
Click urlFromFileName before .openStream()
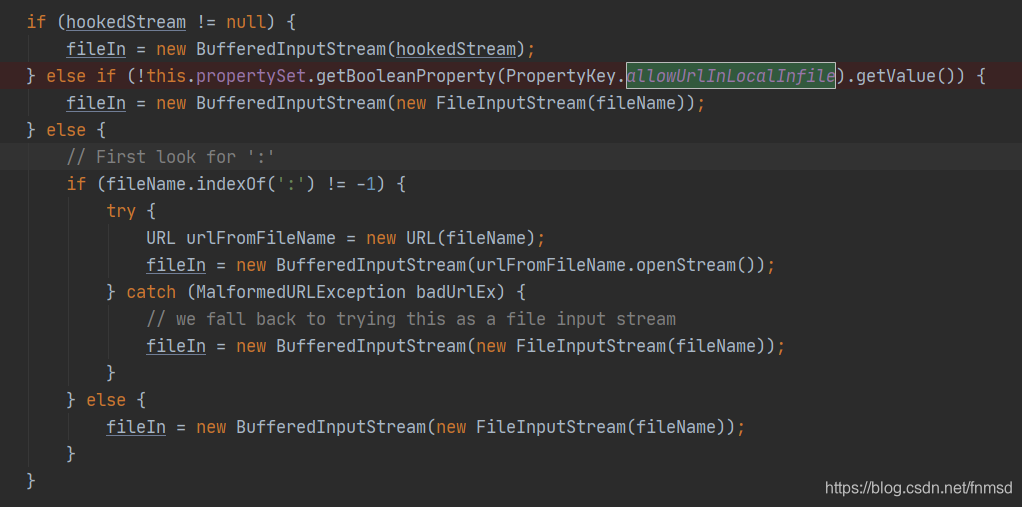[x=551, y=265]
